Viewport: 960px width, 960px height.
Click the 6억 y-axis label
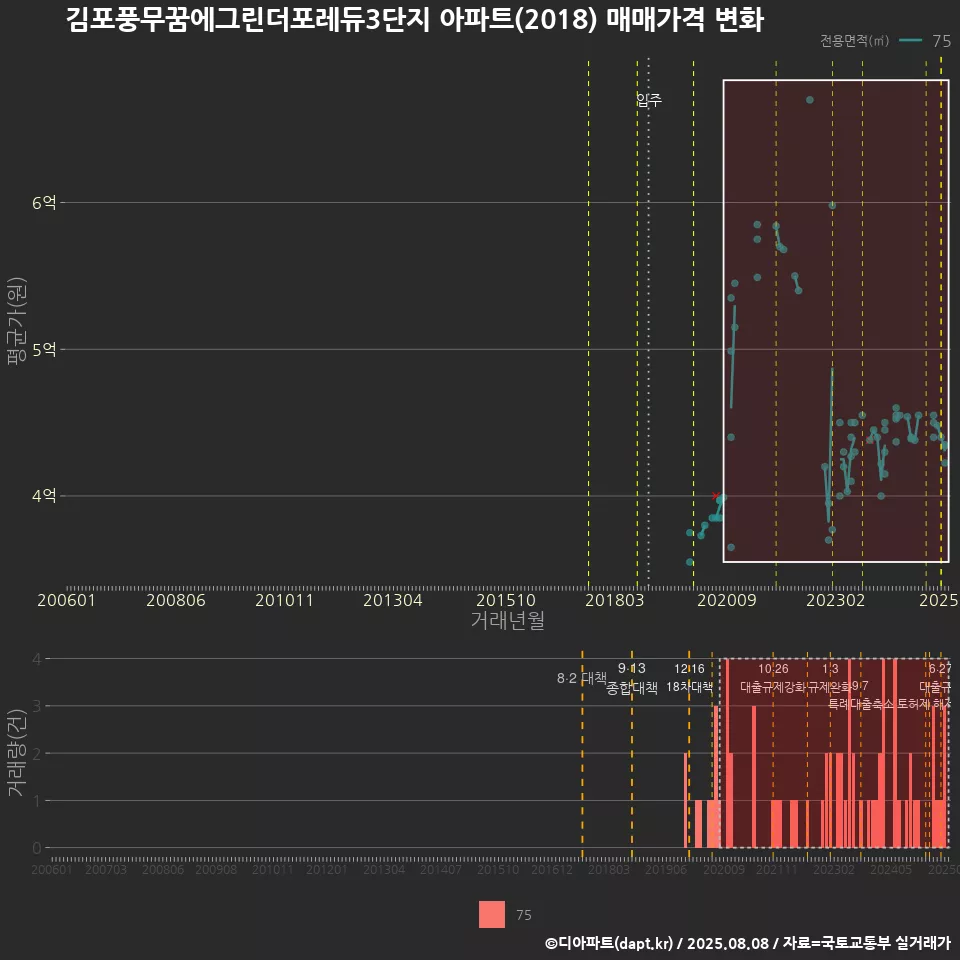click(x=43, y=202)
